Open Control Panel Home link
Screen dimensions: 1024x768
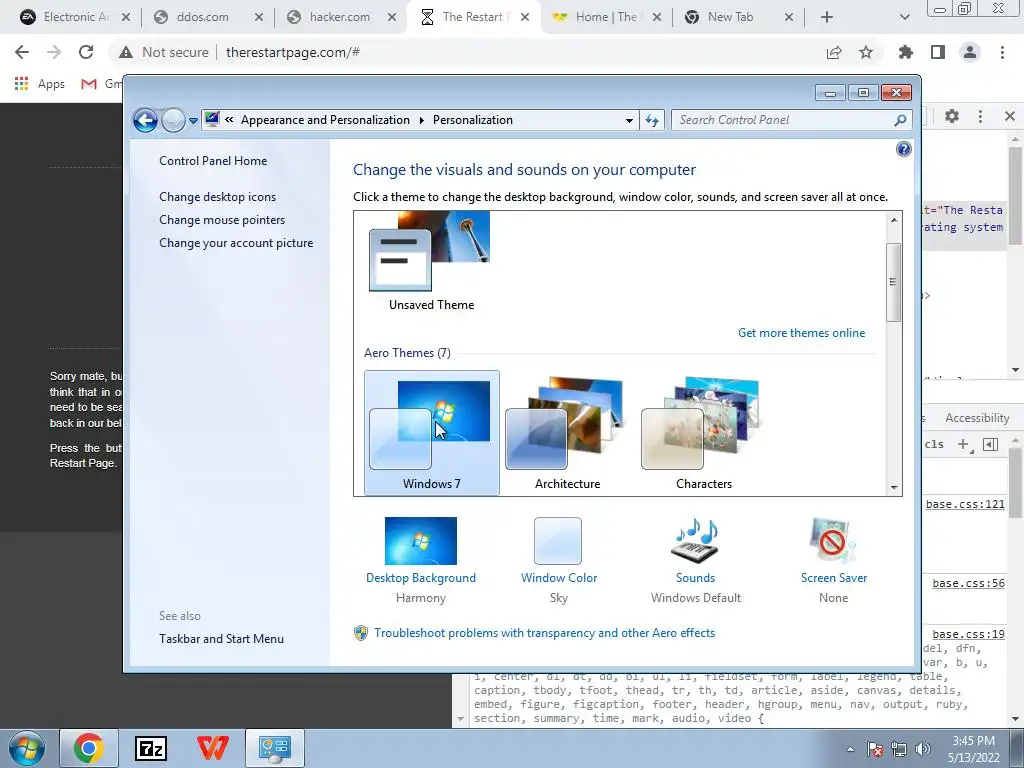[213, 161]
